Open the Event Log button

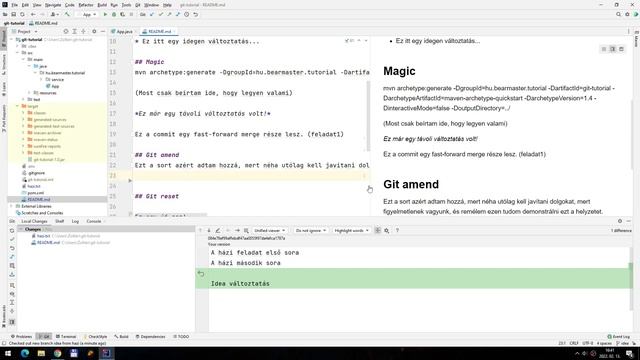(x=619, y=337)
